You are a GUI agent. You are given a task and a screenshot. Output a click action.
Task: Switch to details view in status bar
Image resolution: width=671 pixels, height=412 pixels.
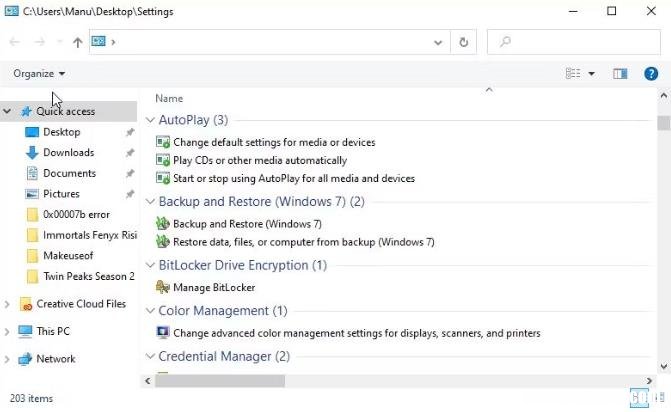[639, 398]
